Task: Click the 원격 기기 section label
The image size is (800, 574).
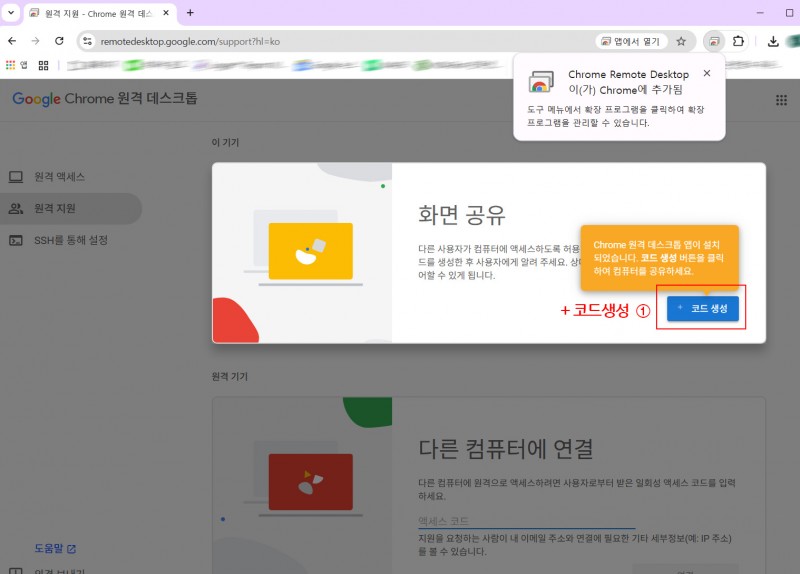Action: pos(230,377)
